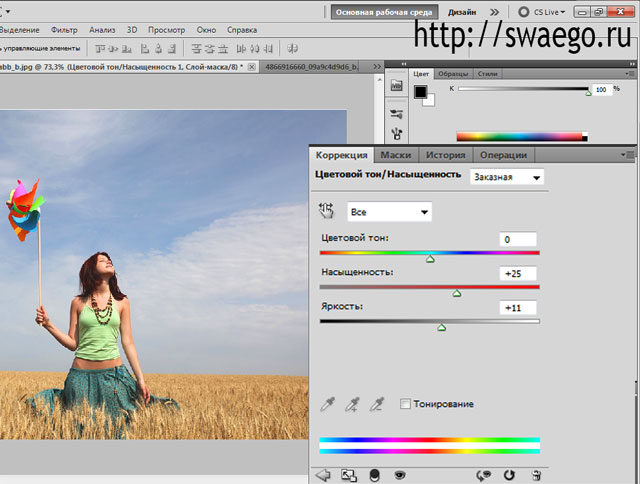The width and height of the screenshot is (640, 484).
Task: Delete adjustment layer trash icon
Action: coord(536,475)
